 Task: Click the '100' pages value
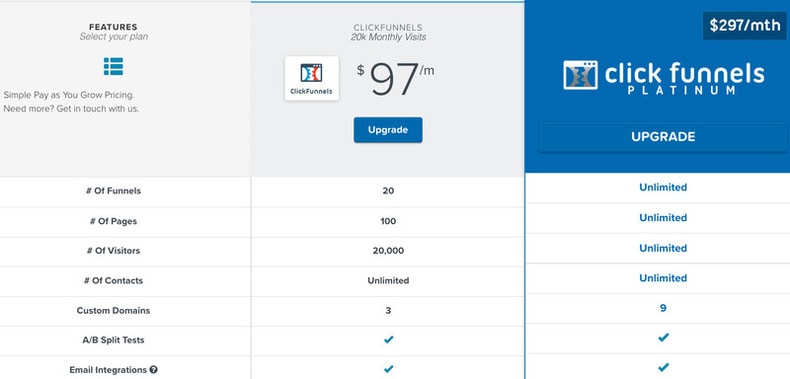click(388, 221)
